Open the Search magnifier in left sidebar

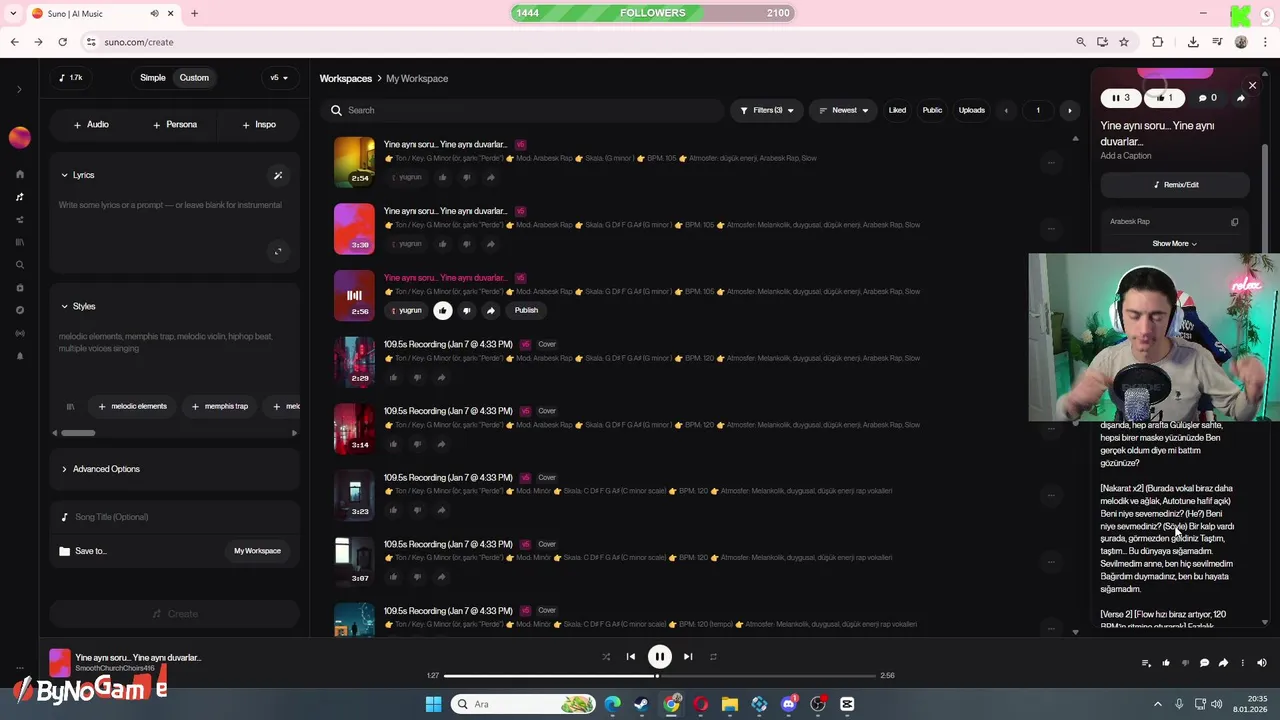[19, 265]
